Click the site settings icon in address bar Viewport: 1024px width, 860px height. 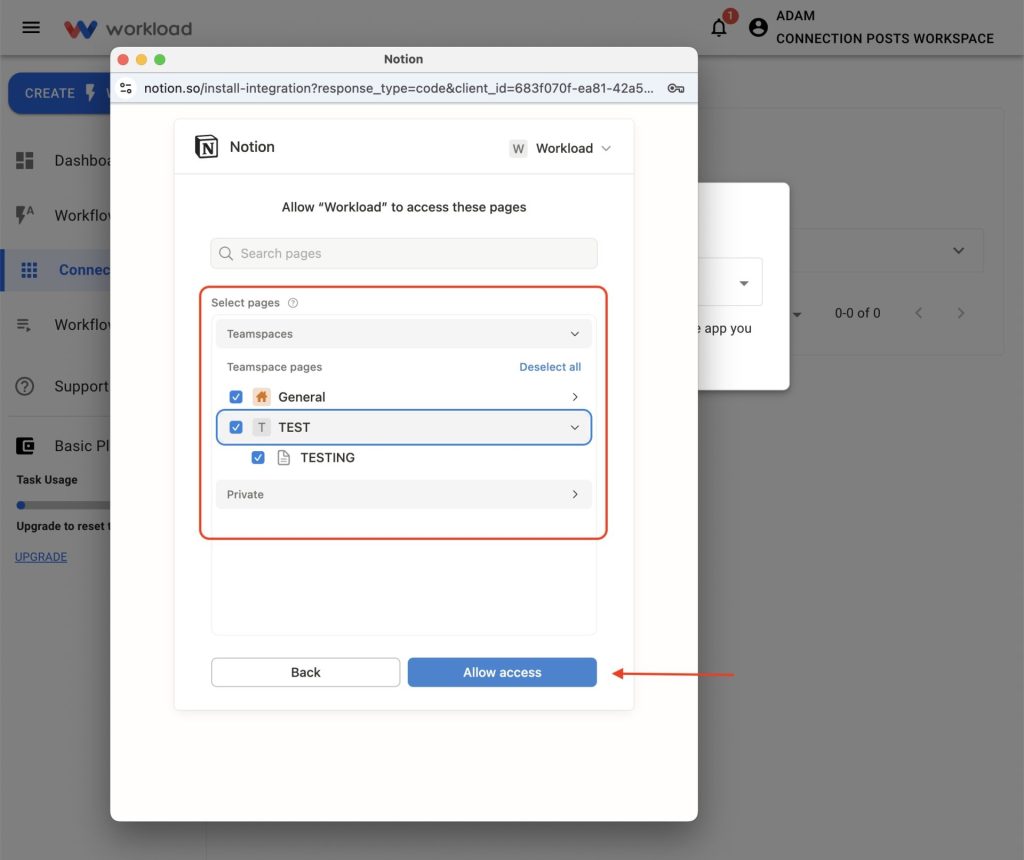[126, 88]
